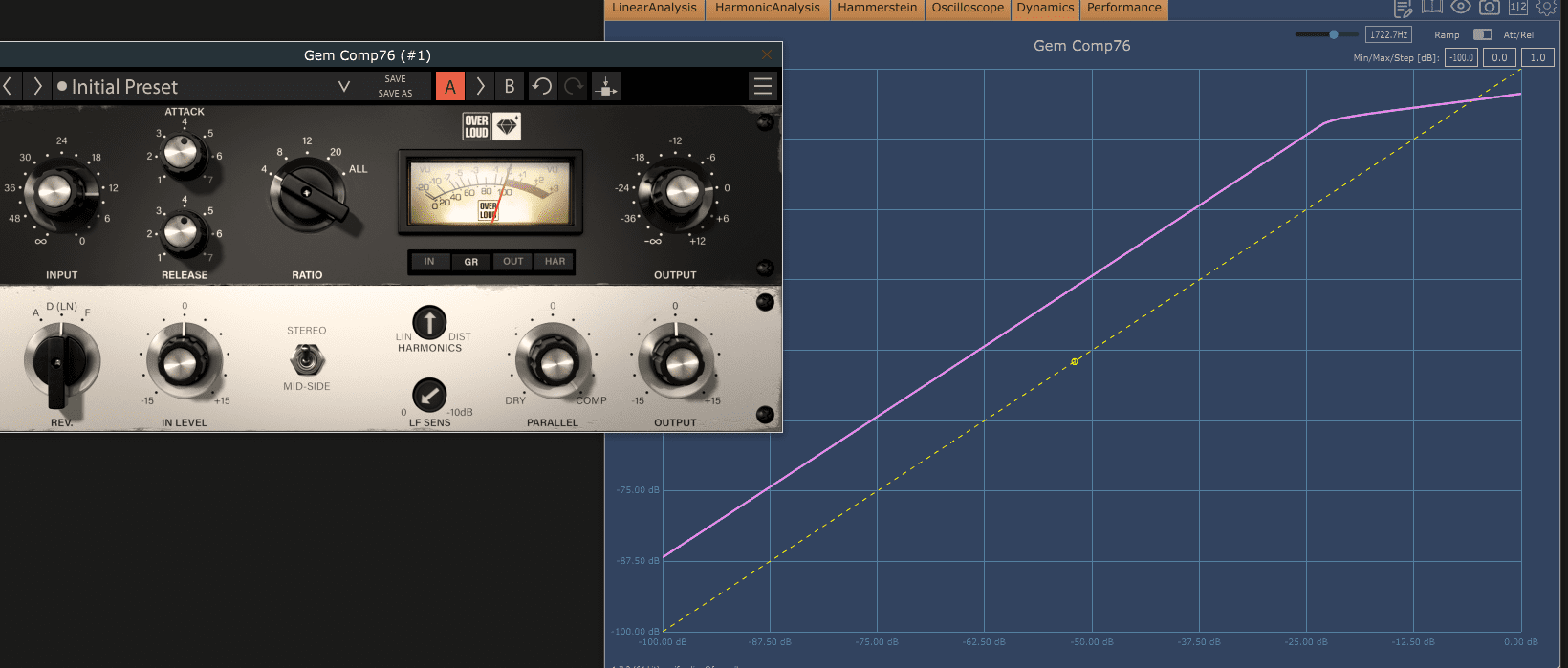The height and width of the screenshot is (668, 1568).
Task: Click the eye visibility icon
Action: pos(1460,7)
